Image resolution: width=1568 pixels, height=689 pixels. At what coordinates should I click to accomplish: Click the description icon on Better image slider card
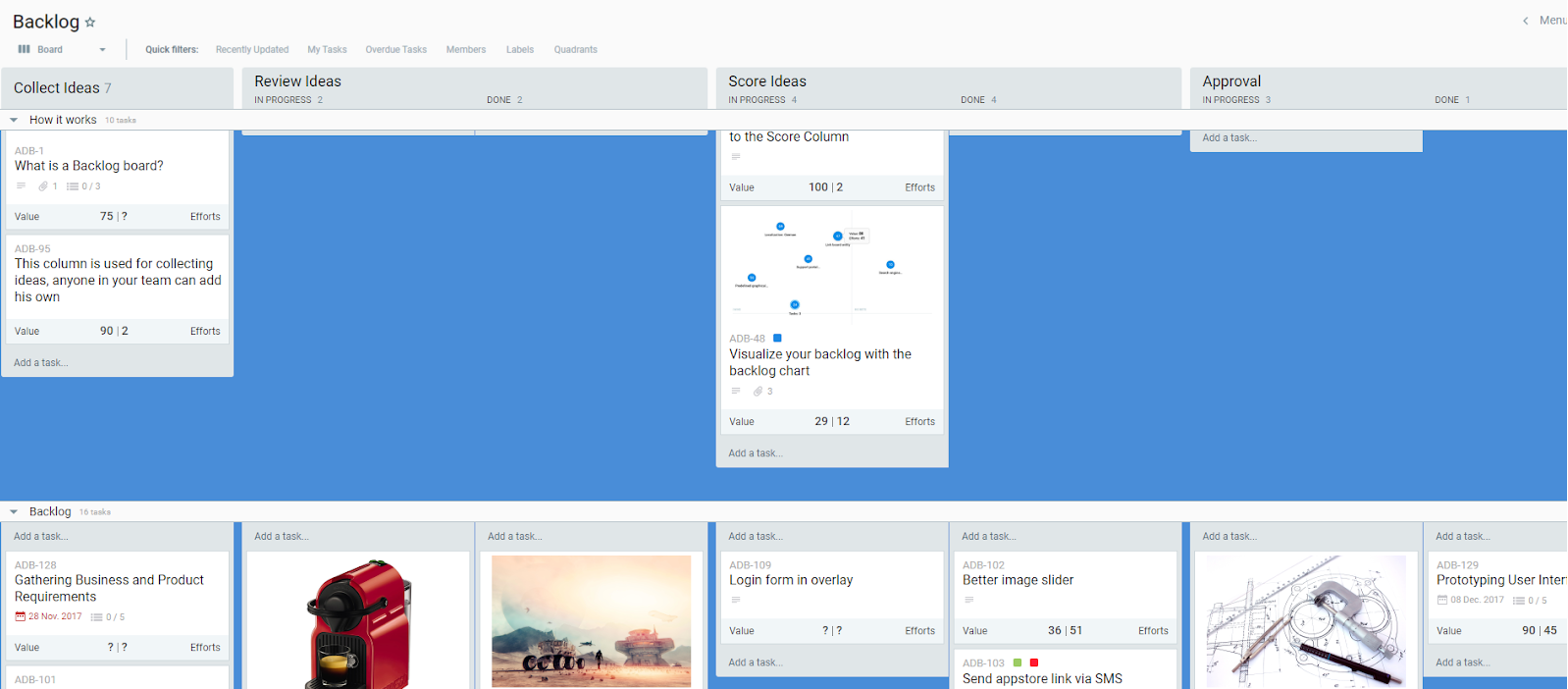click(968, 600)
